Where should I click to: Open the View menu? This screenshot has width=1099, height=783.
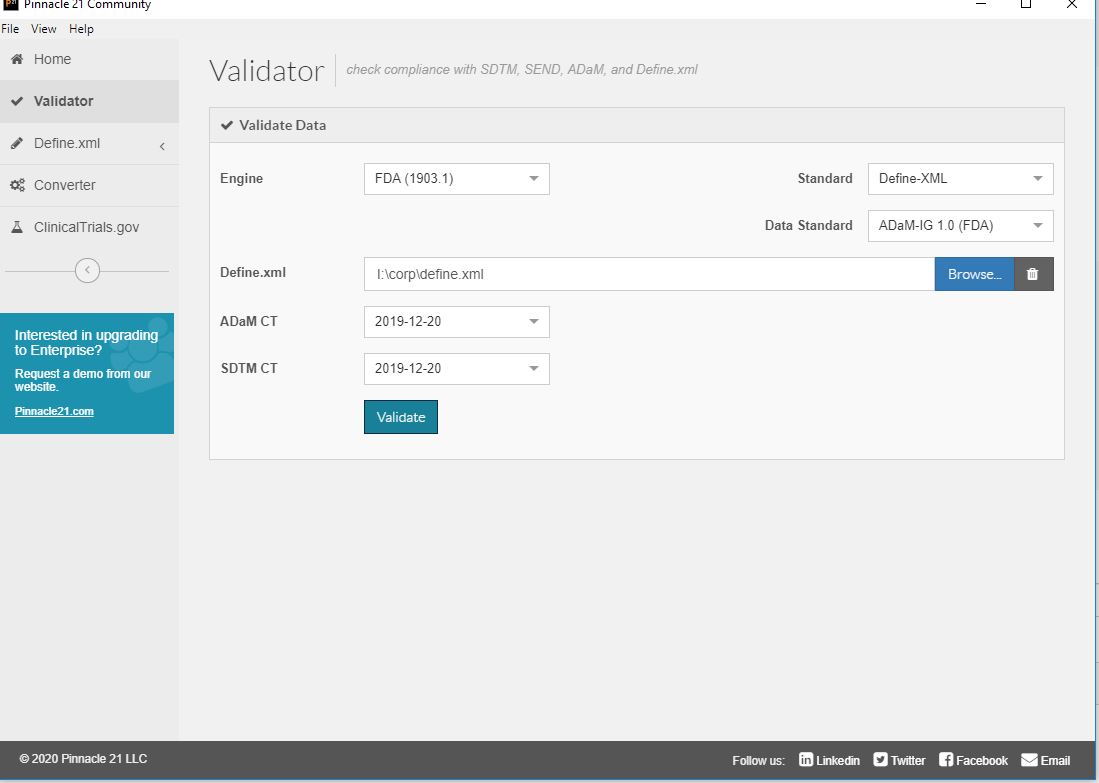(43, 29)
